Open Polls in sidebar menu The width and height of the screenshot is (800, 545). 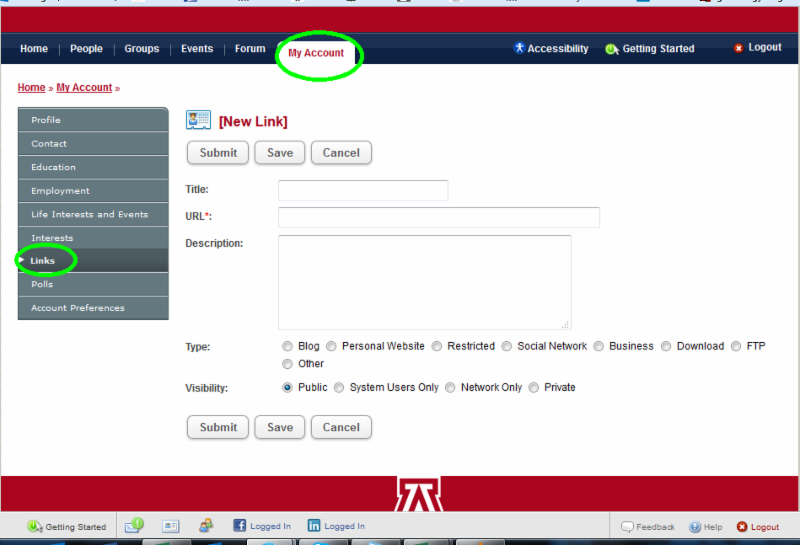click(x=93, y=284)
